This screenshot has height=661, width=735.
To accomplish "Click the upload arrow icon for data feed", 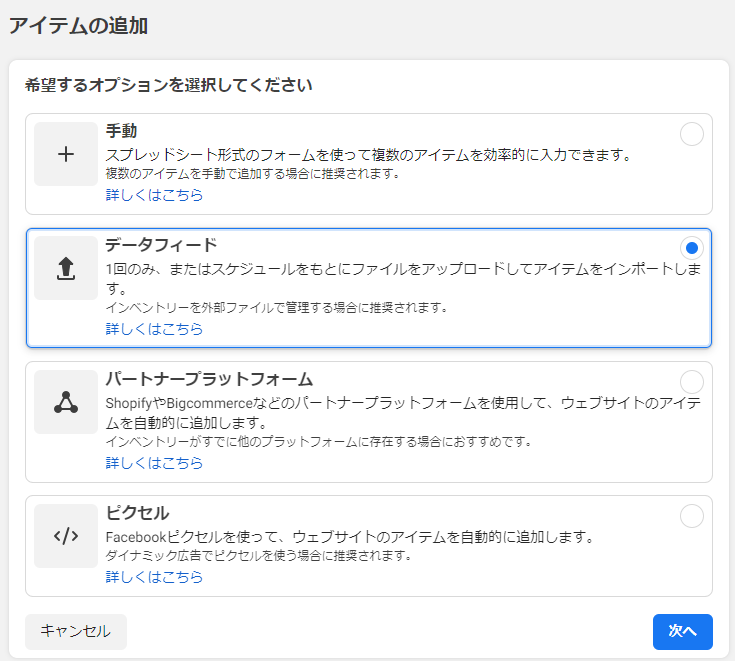I will point(66,268).
